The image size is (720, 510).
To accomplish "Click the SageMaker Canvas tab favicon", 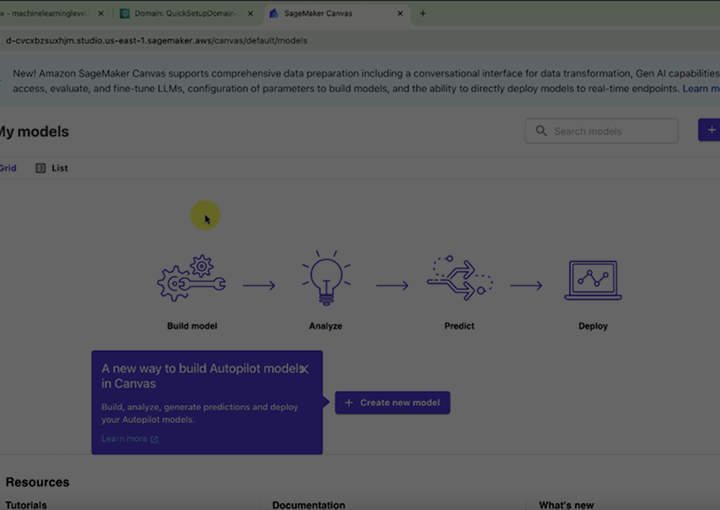I will (x=274, y=13).
